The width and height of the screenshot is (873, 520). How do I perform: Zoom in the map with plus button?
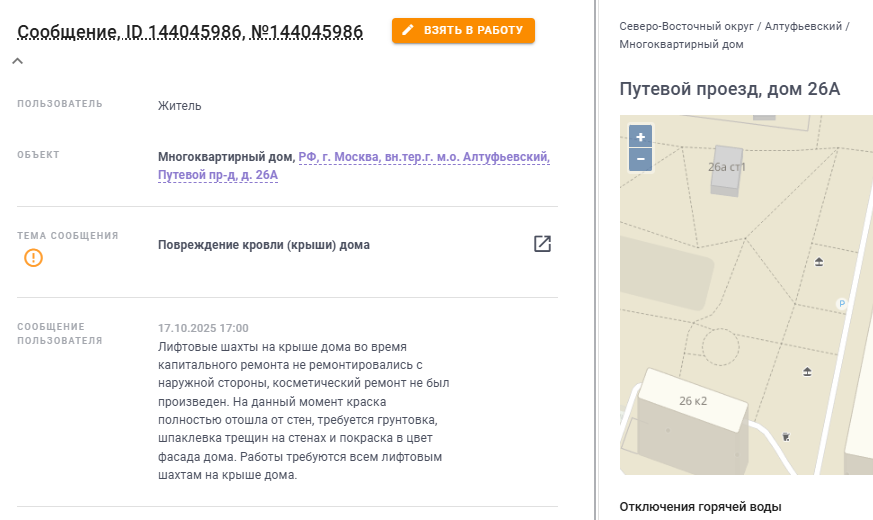(640, 136)
